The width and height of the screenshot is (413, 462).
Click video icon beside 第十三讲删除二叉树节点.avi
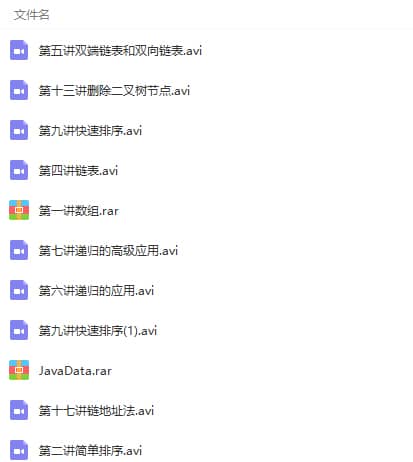tap(19, 90)
